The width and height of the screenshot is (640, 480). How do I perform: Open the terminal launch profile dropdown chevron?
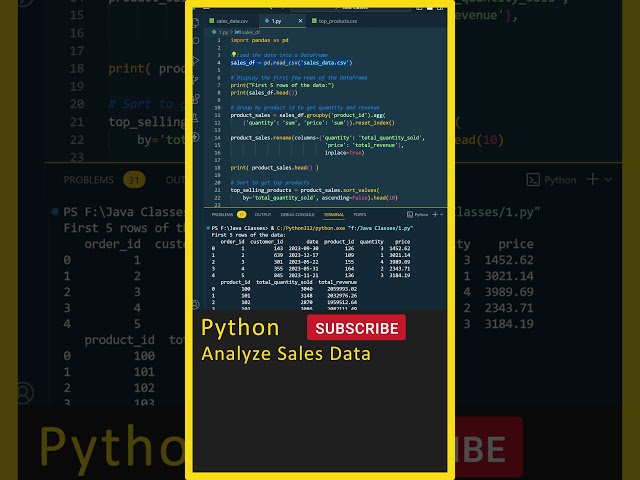click(441, 215)
